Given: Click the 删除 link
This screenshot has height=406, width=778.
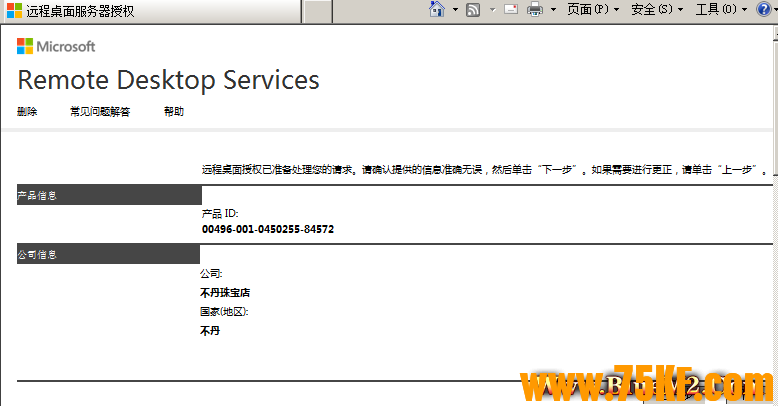Looking at the screenshot, I should (x=27, y=112).
